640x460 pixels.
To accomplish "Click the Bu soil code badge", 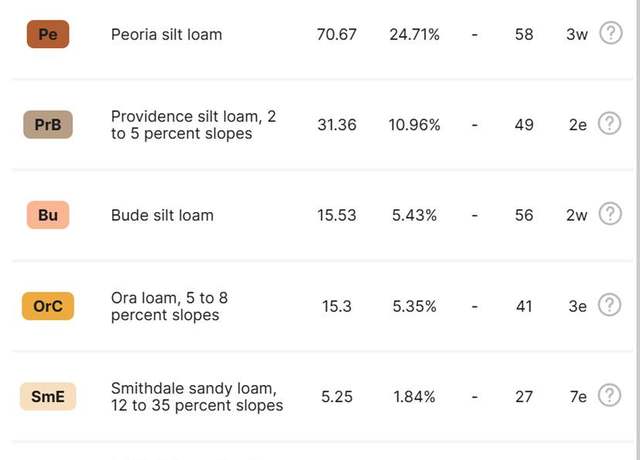I will pyautogui.click(x=48, y=215).
